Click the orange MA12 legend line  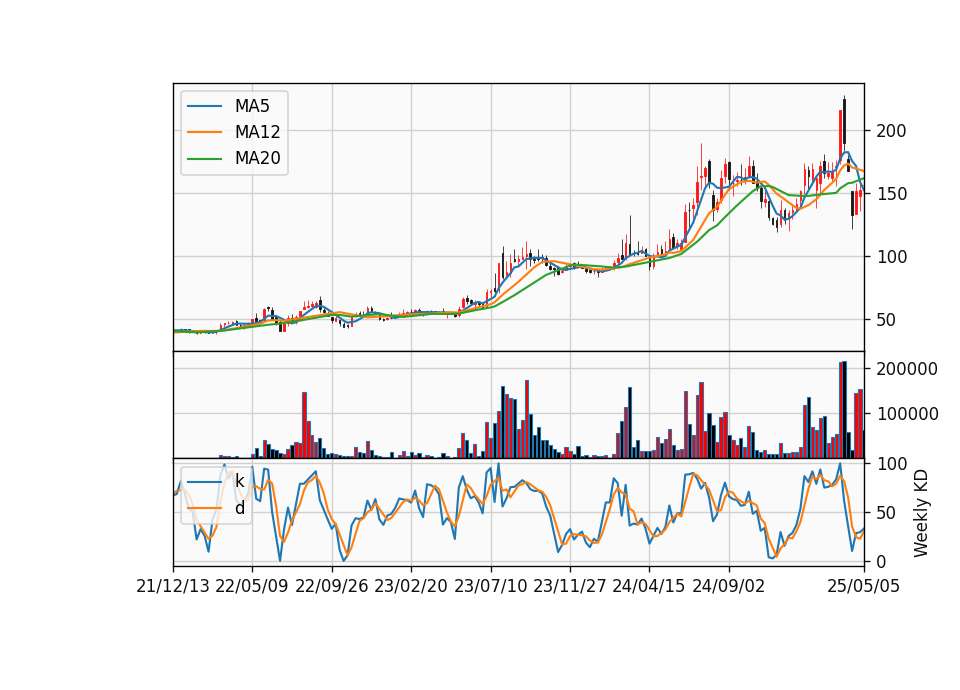pos(204,132)
